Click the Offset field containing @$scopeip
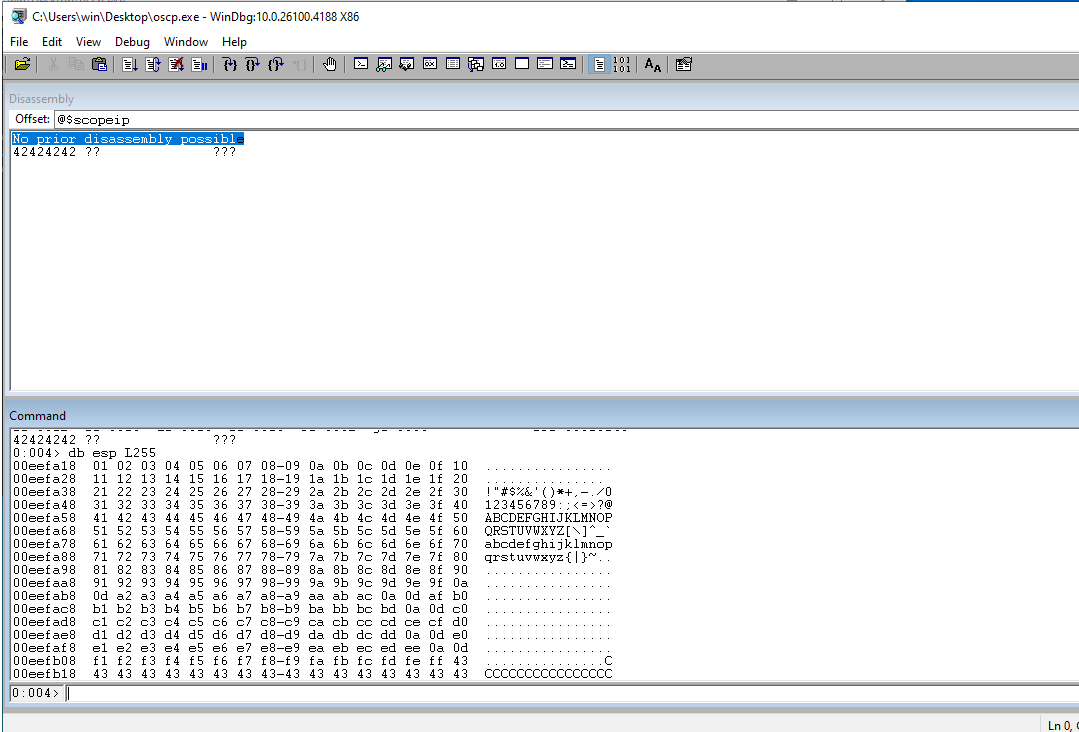 pos(560,119)
